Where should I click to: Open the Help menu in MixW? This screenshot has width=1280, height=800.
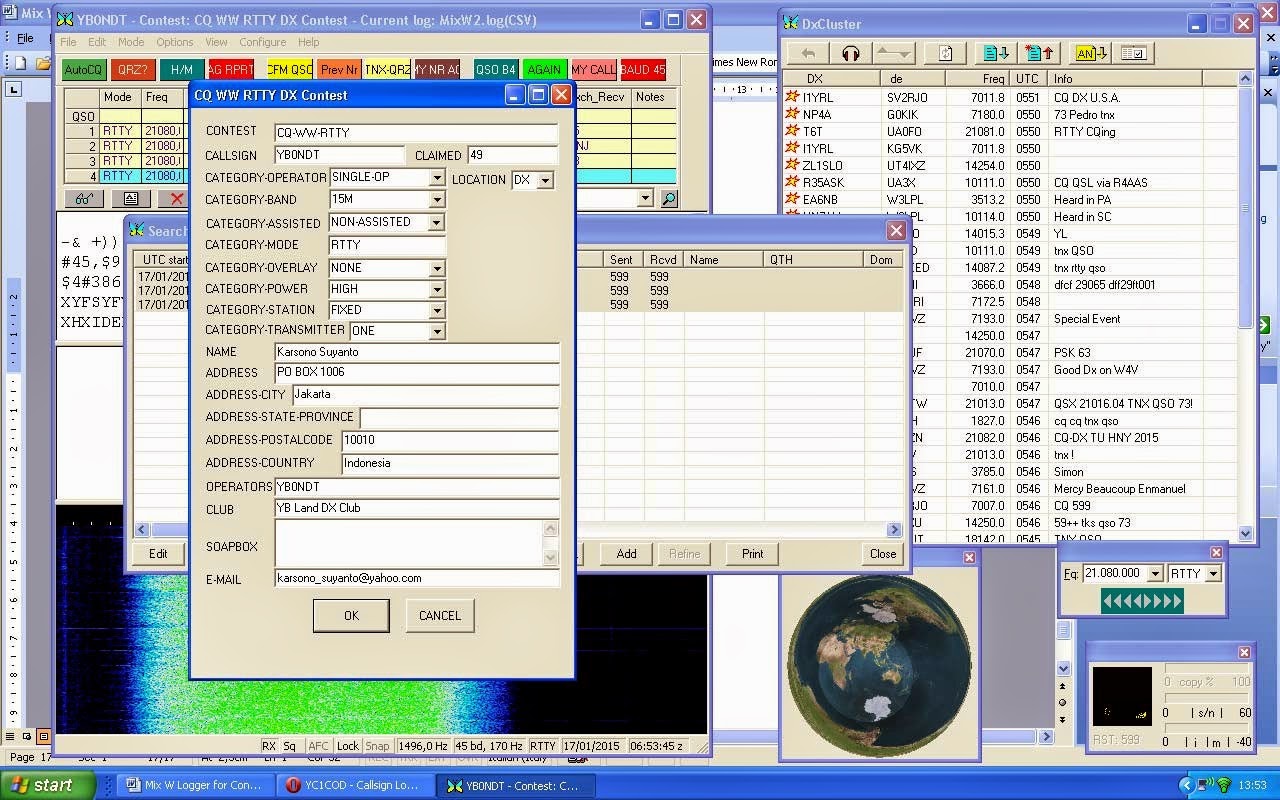click(x=309, y=42)
